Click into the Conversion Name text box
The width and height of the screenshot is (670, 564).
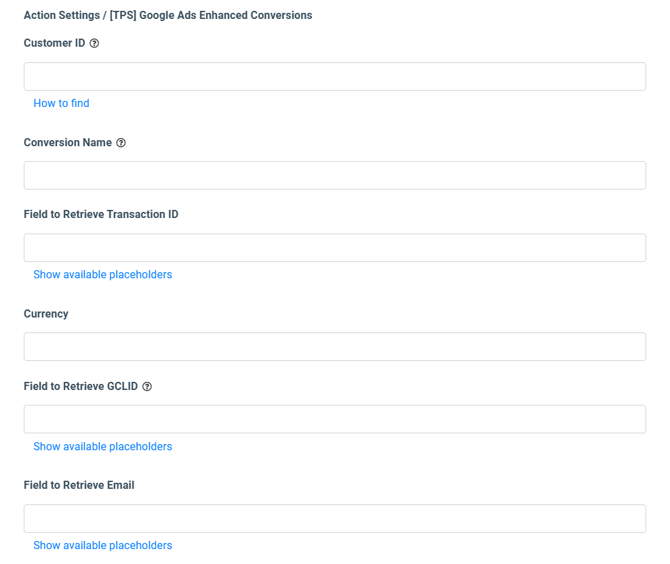tap(334, 176)
